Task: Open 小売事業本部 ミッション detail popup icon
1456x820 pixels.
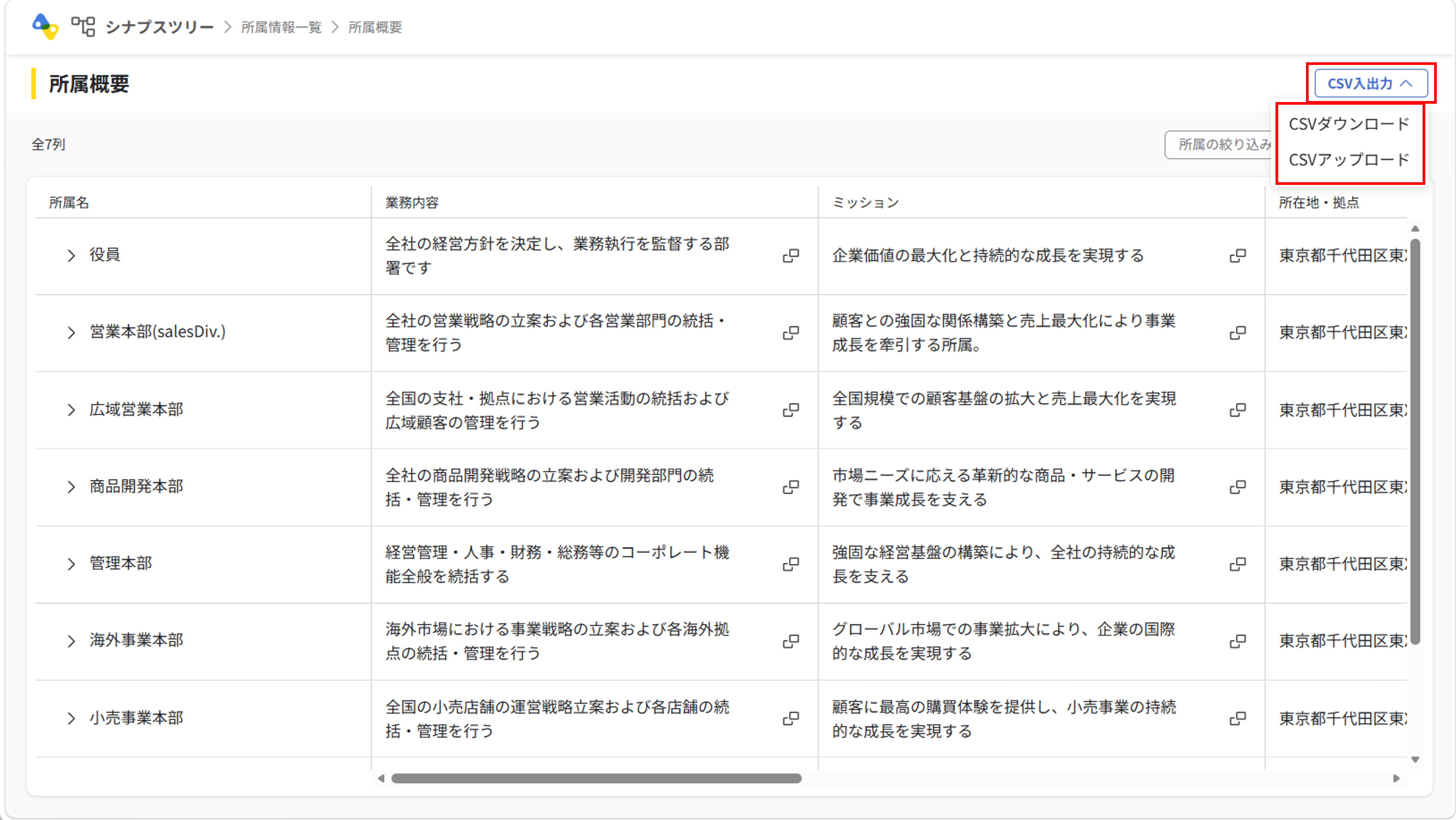Action: pyautogui.click(x=1238, y=719)
